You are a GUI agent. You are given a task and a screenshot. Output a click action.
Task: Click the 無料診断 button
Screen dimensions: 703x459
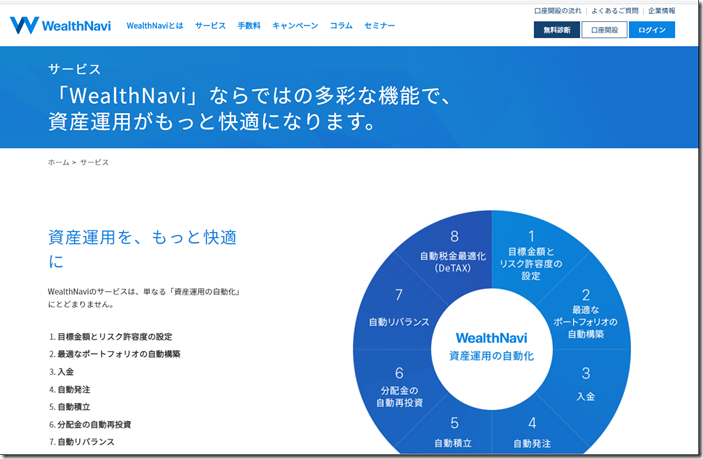(557, 30)
